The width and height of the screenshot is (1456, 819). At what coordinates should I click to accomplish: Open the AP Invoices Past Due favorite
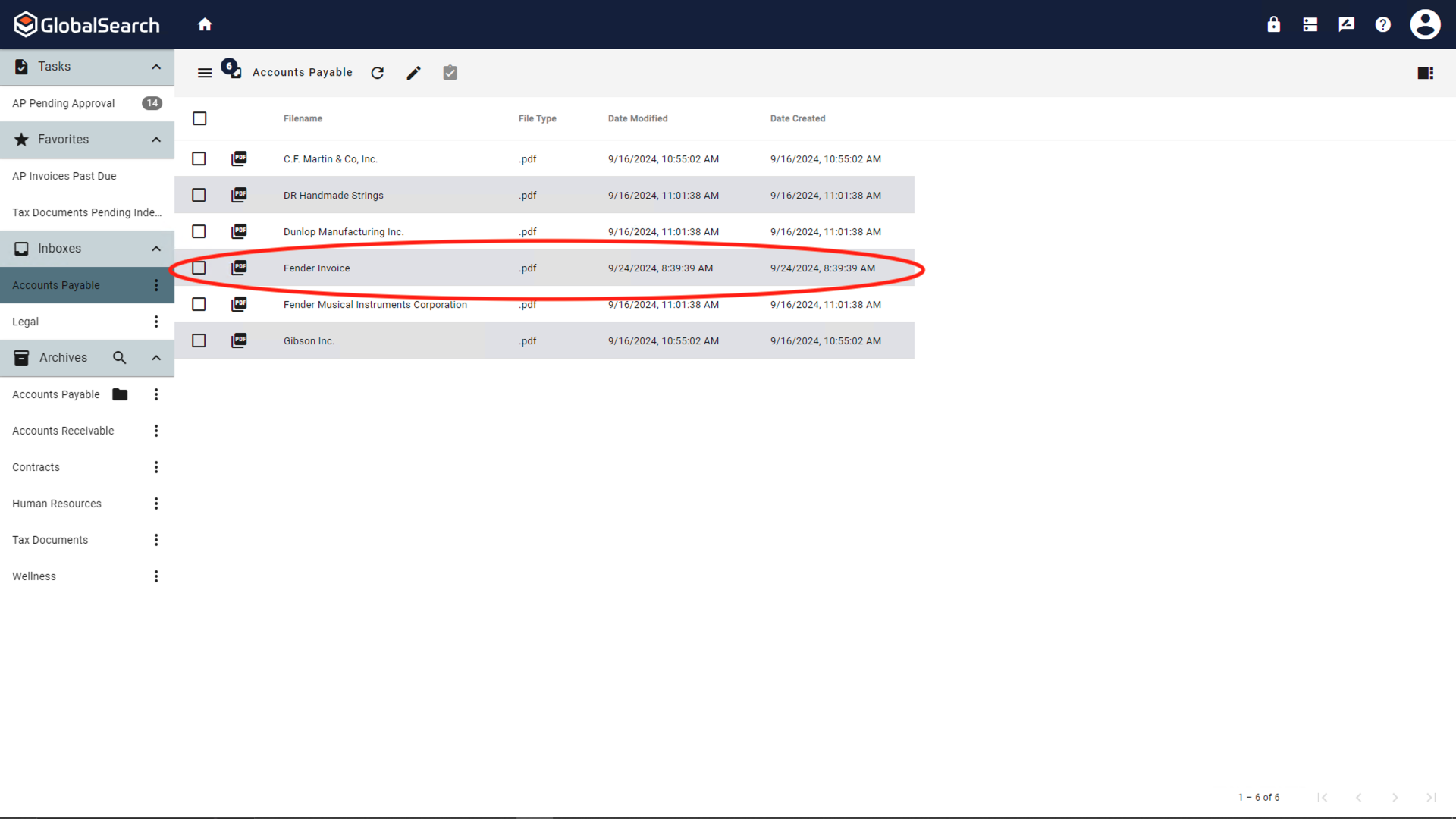(x=64, y=176)
